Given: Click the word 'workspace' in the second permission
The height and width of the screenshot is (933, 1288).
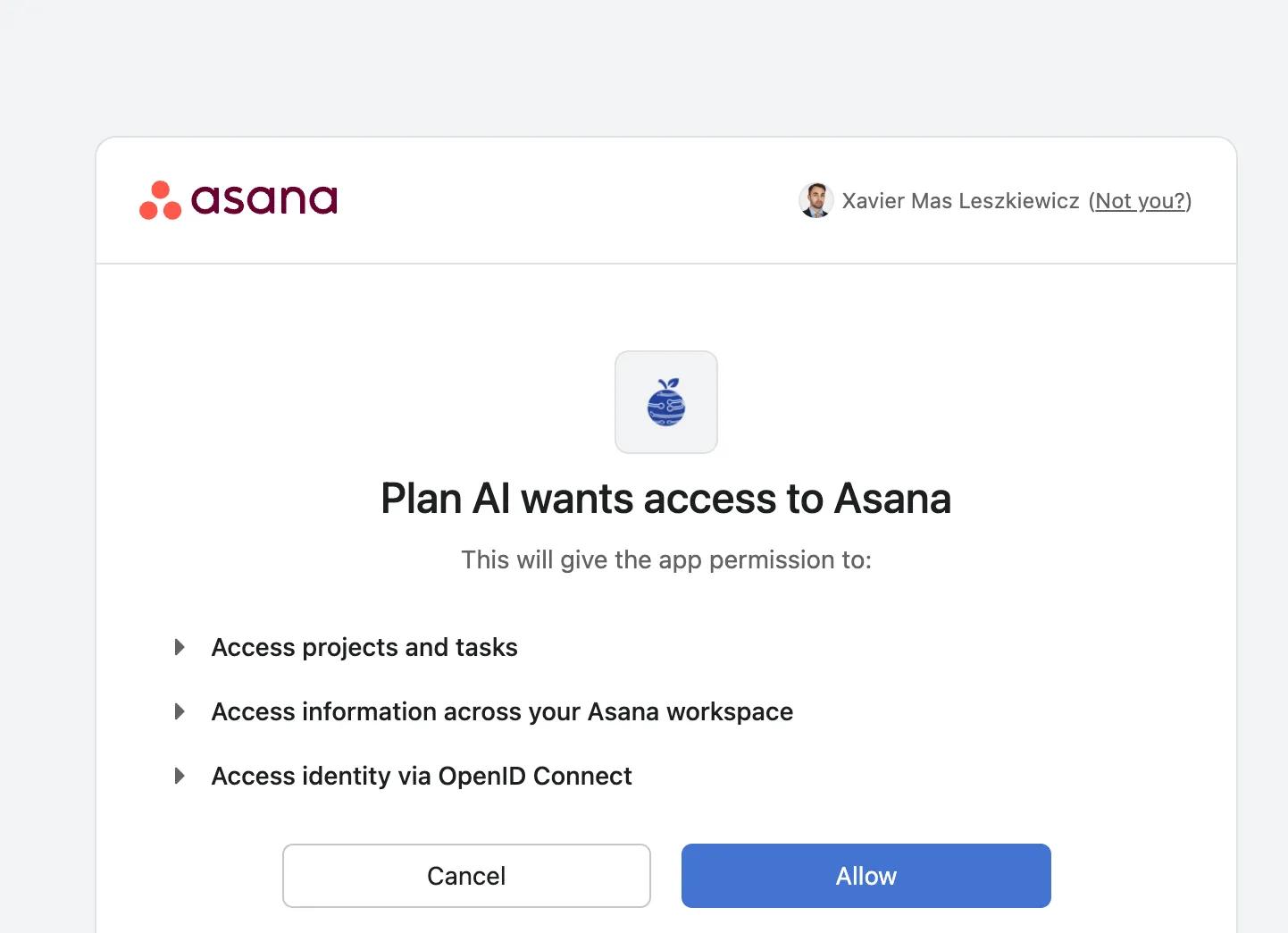Looking at the screenshot, I should tap(730, 712).
